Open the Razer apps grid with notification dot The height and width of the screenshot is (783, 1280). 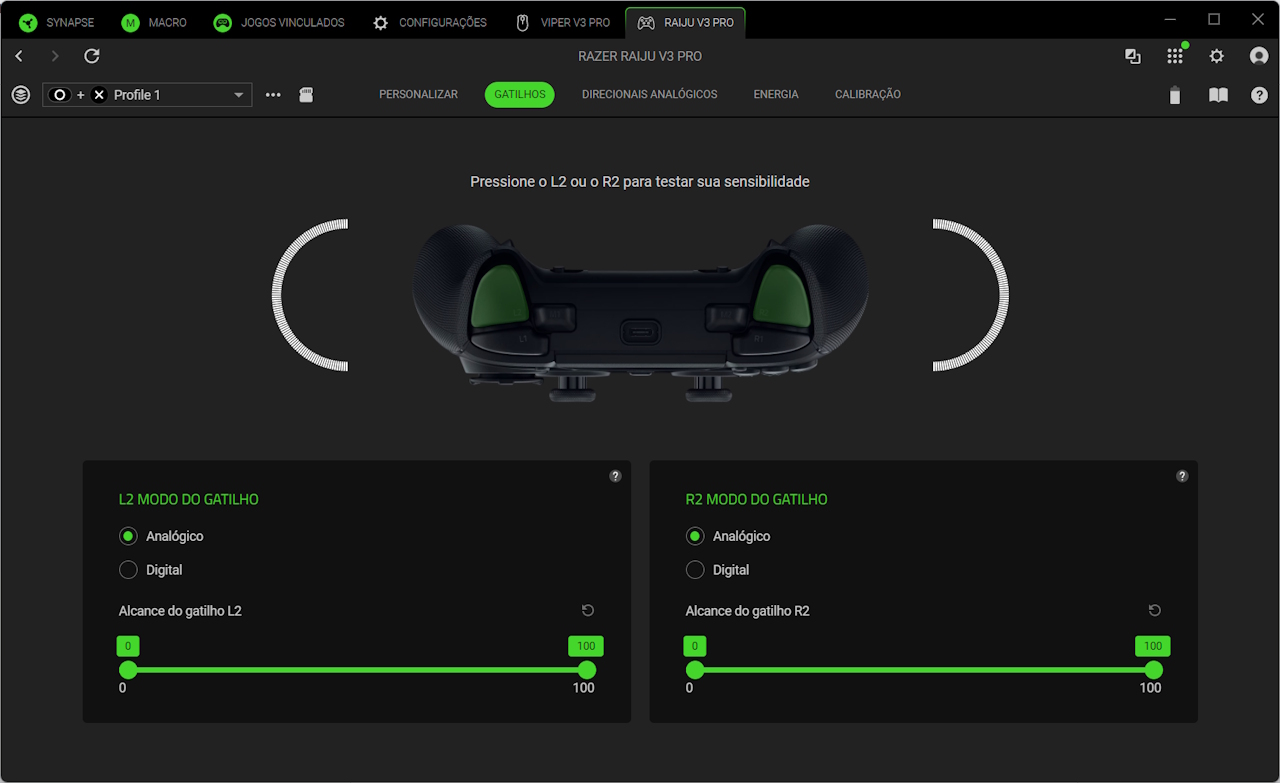1175,56
